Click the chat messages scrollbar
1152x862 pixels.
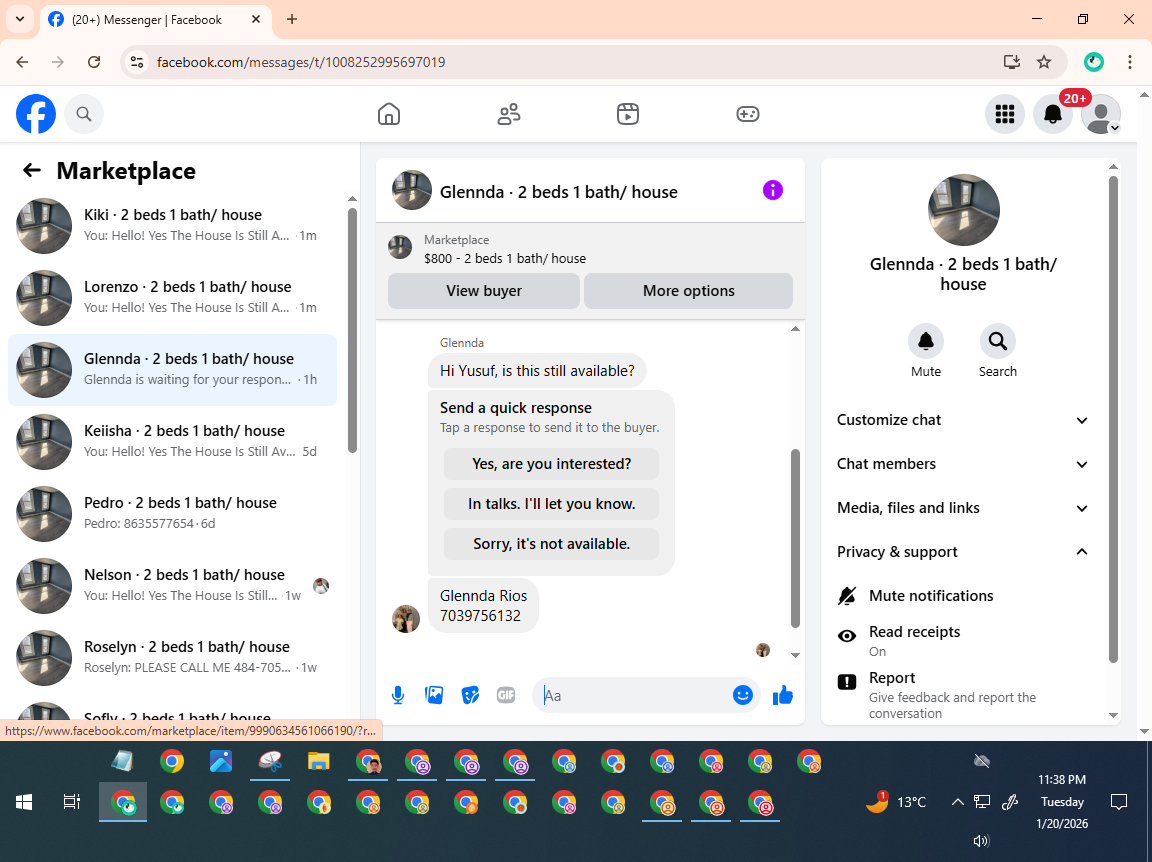point(795,539)
